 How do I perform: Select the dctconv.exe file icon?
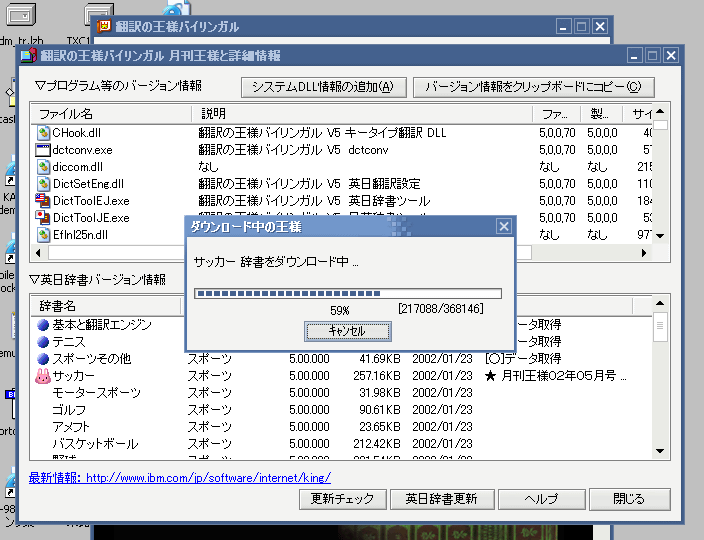(x=43, y=149)
